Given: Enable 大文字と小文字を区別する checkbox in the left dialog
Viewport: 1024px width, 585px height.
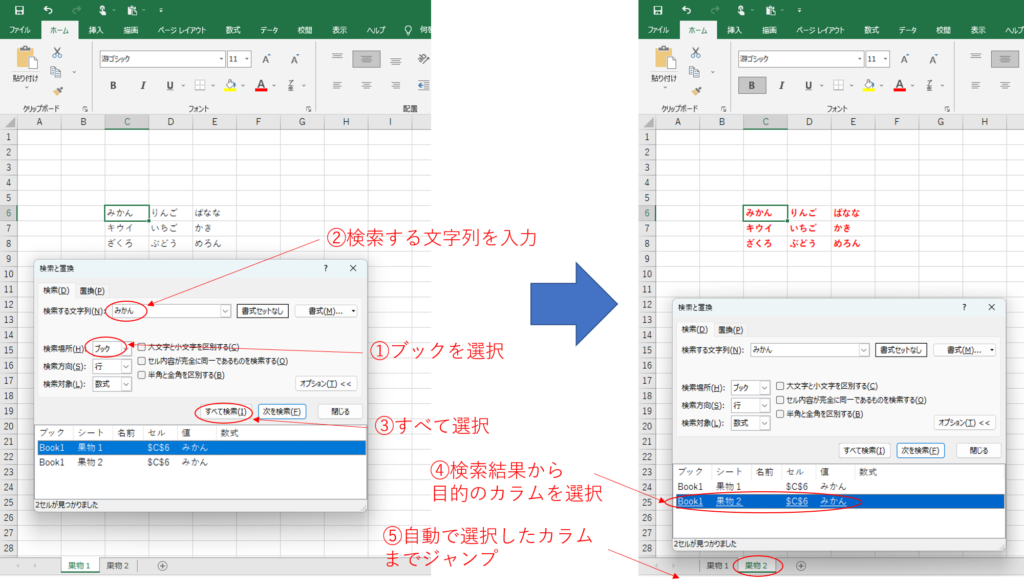Looking at the screenshot, I should click(x=142, y=347).
